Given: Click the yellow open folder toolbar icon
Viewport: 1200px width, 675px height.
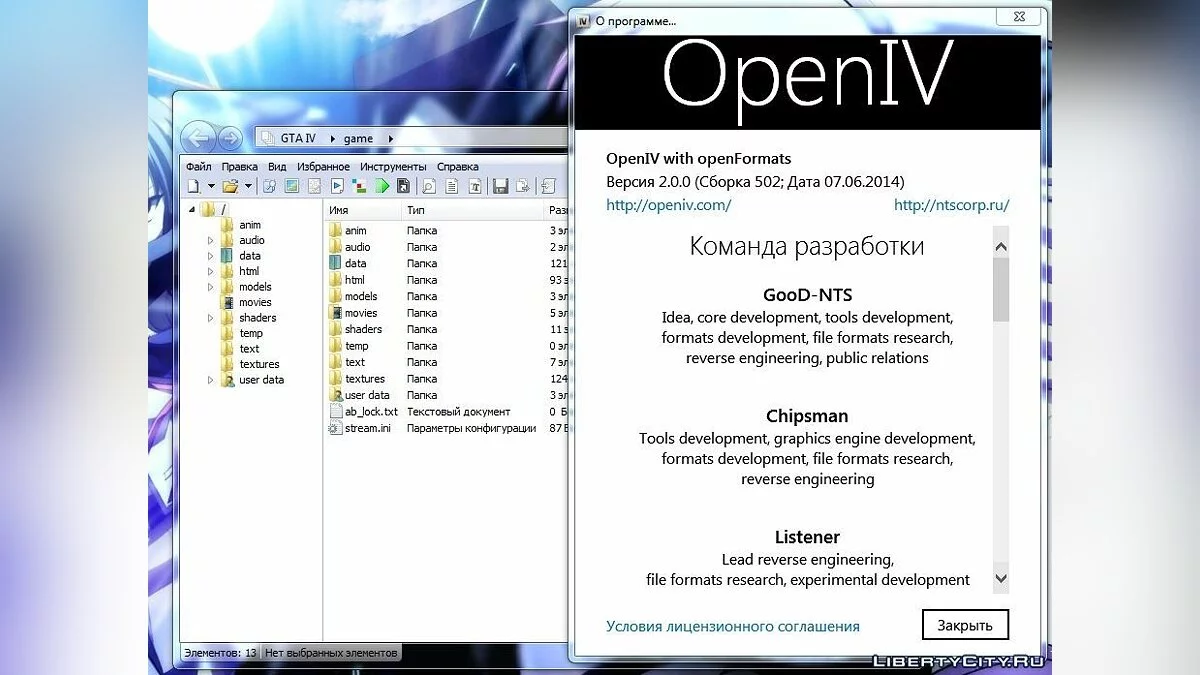Looking at the screenshot, I should click(229, 186).
